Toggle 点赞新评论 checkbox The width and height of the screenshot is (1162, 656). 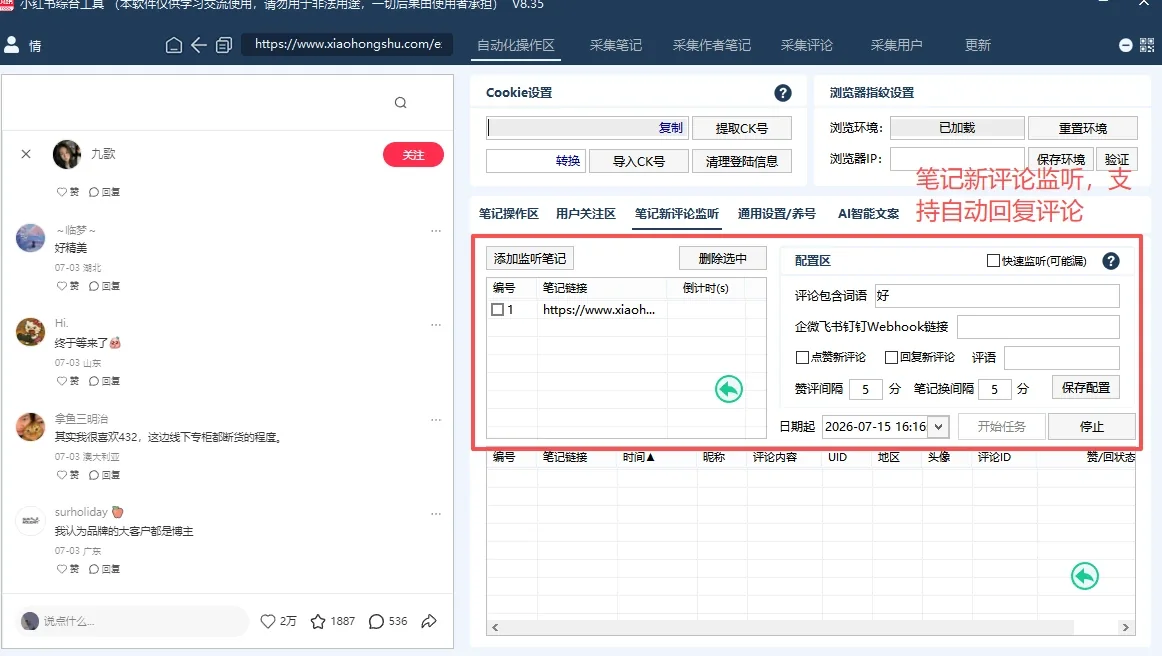pos(802,357)
